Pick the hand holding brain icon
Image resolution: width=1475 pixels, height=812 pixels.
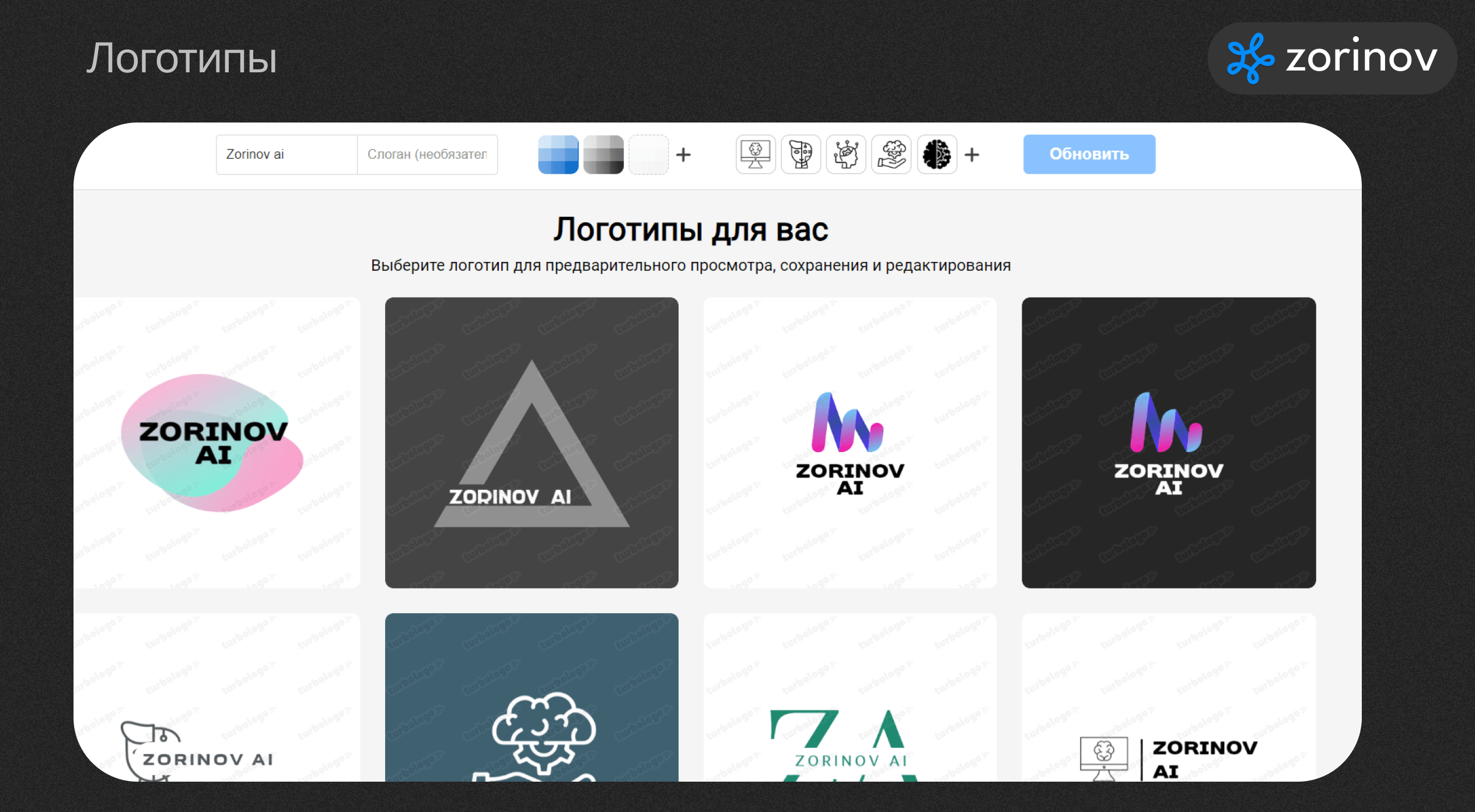tap(892, 155)
